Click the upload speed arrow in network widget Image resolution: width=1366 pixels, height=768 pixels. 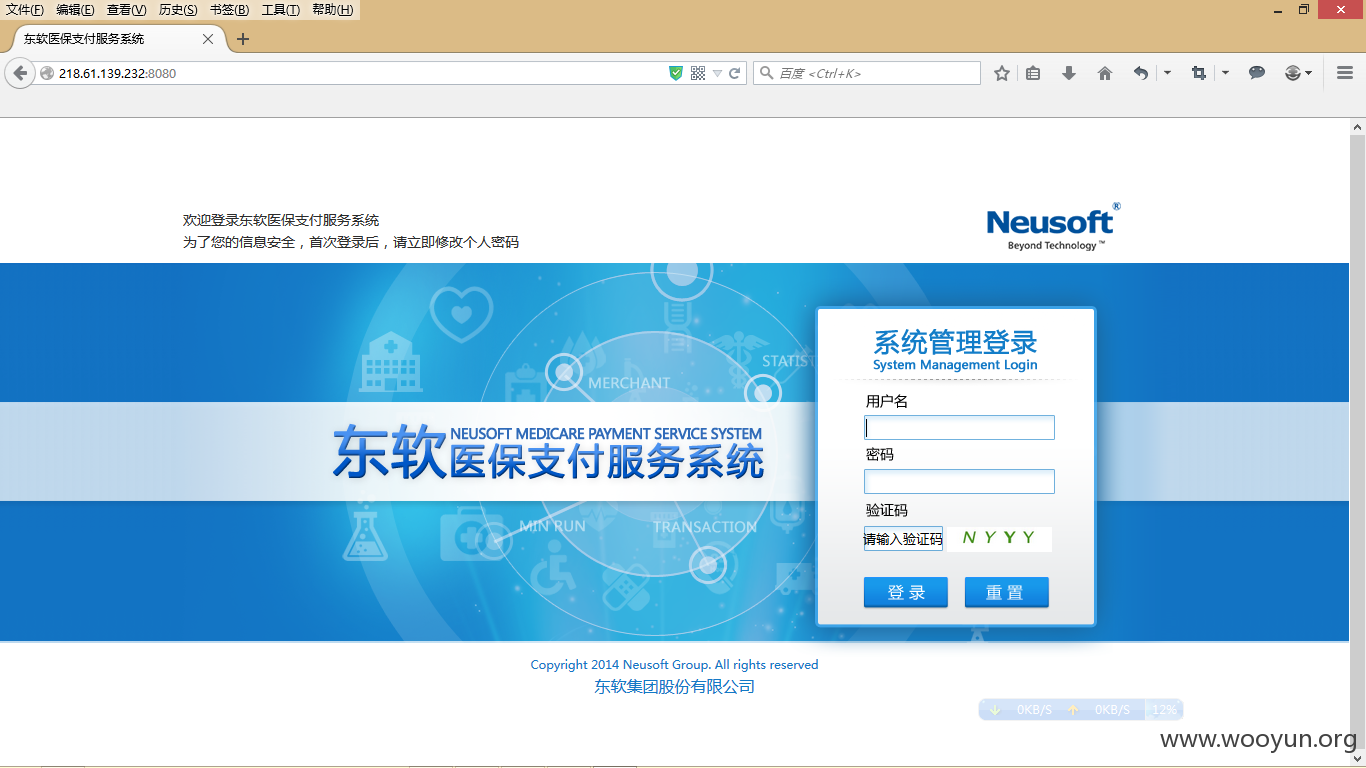coord(1073,710)
